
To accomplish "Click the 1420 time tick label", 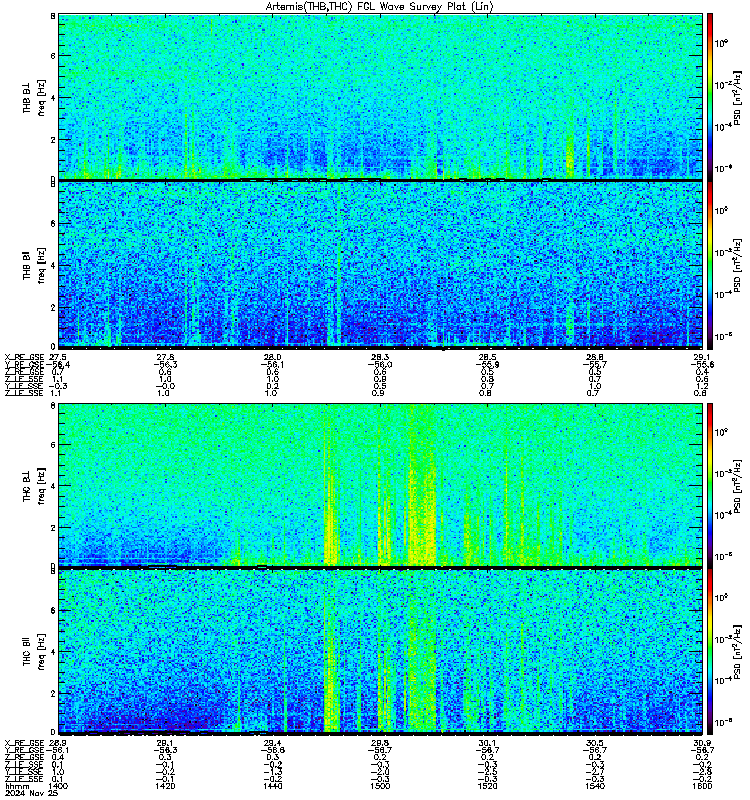I will 165,786.
